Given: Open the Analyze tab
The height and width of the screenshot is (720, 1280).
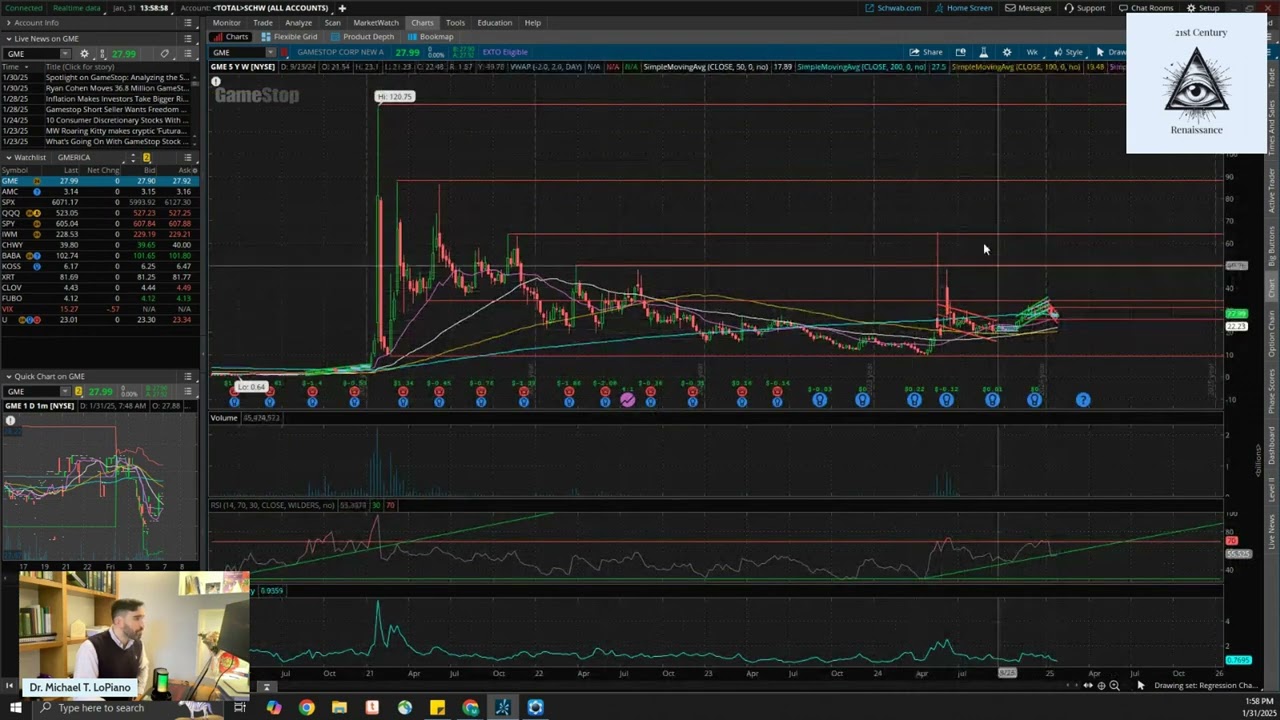Looking at the screenshot, I should pos(298,22).
